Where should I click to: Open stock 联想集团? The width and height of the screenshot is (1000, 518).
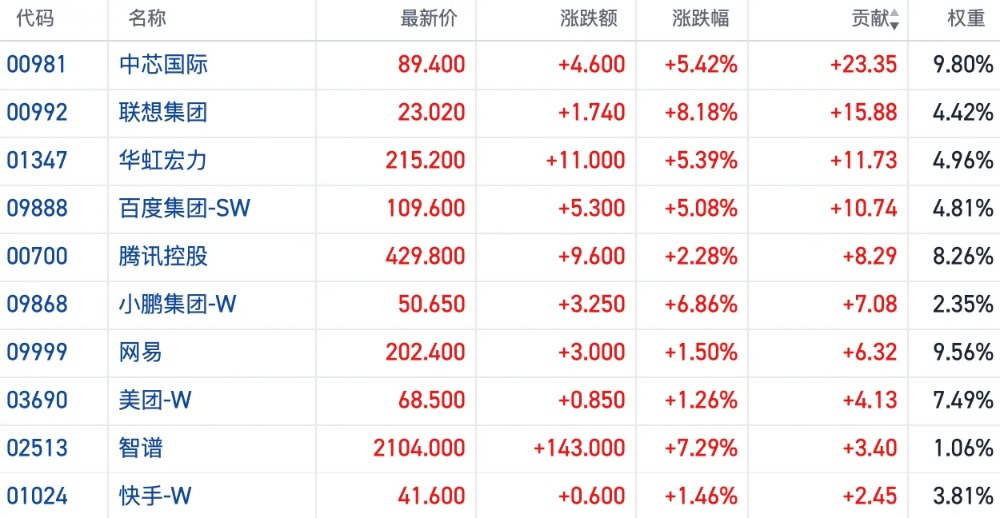[163, 112]
